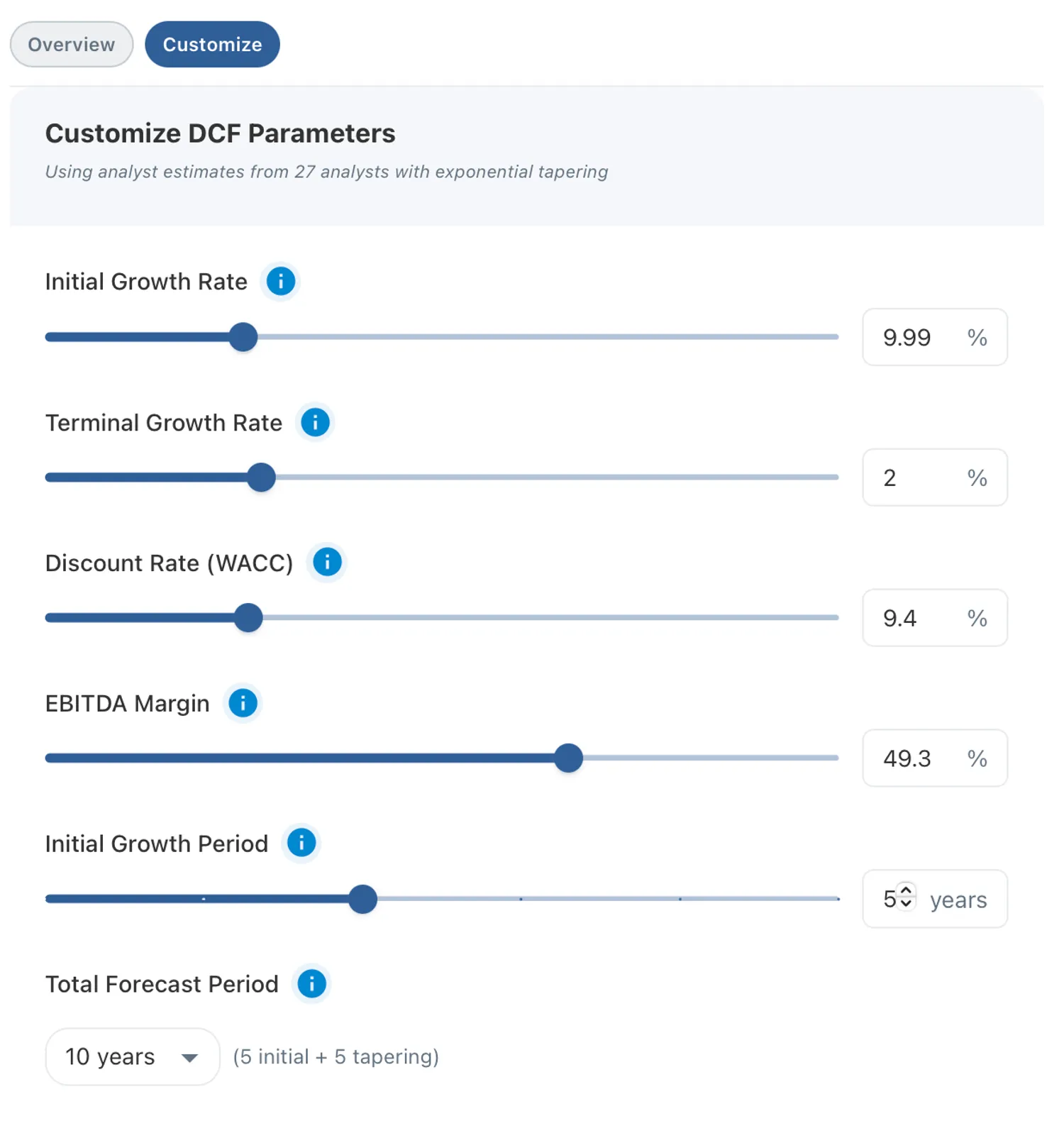Click the Terminal Growth Rate label
1064x1133 pixels.
tap(164, 423)
